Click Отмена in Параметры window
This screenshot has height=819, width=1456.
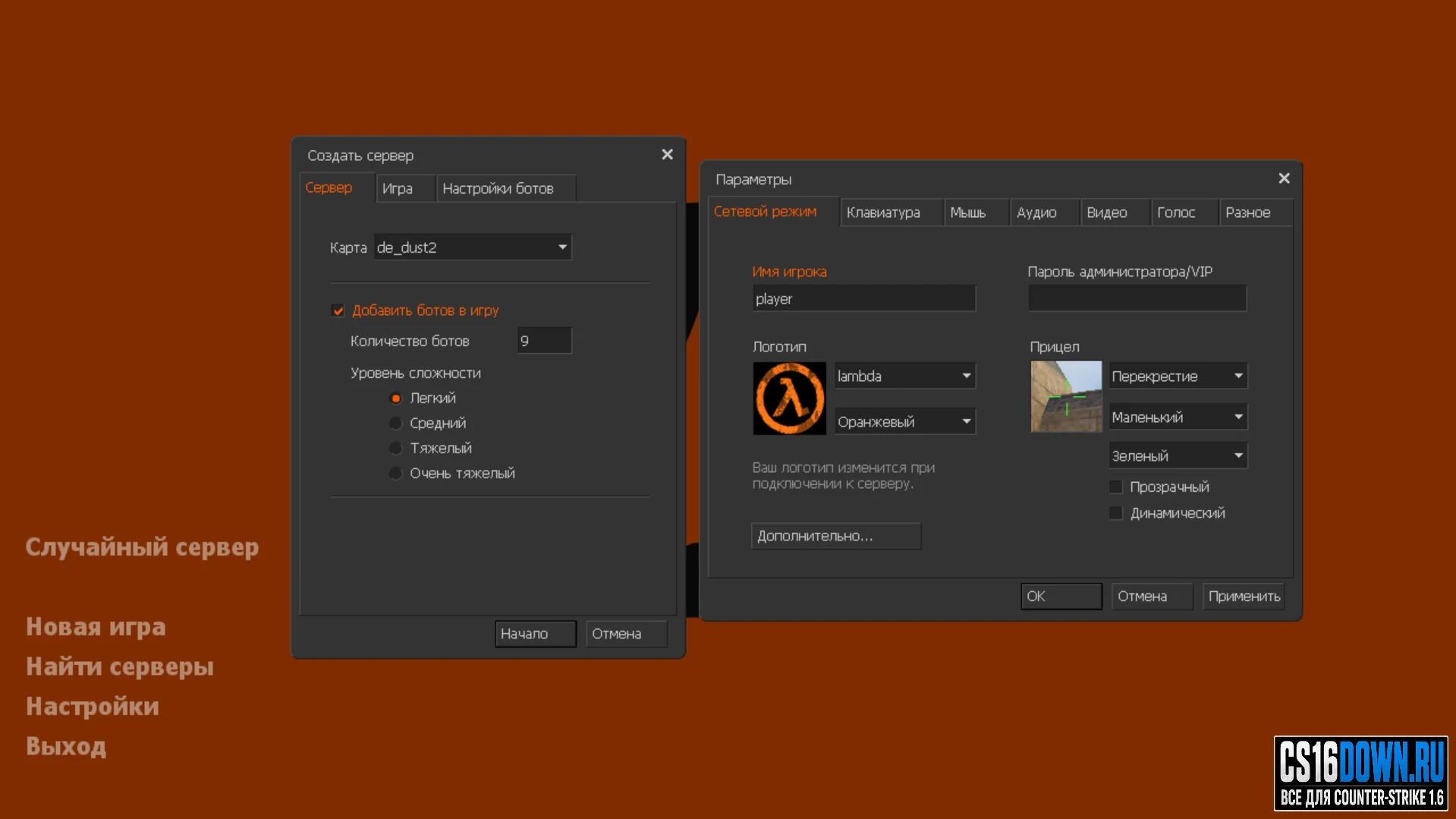tap(1152, 597)
